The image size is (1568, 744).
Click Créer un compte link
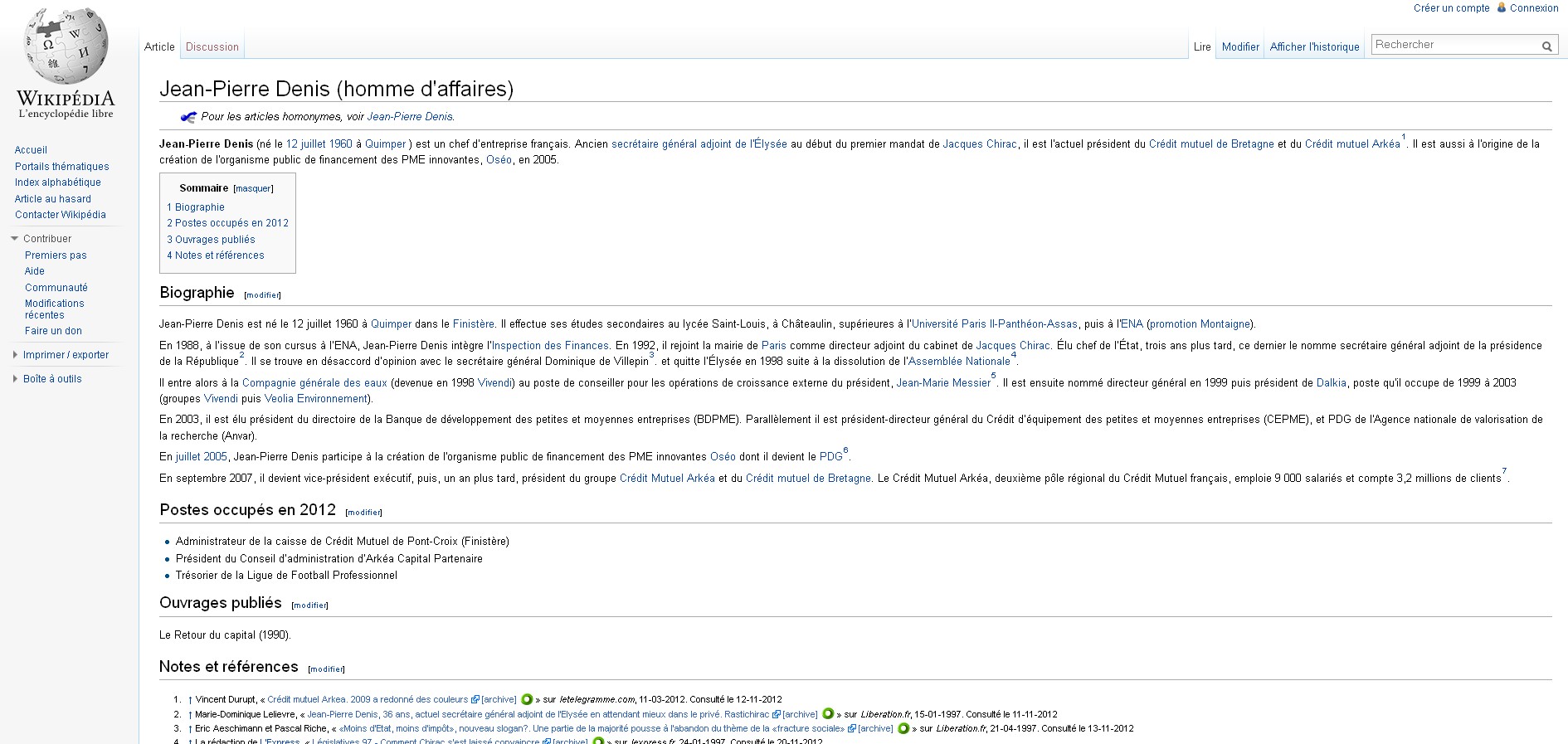click(1451, 8)
